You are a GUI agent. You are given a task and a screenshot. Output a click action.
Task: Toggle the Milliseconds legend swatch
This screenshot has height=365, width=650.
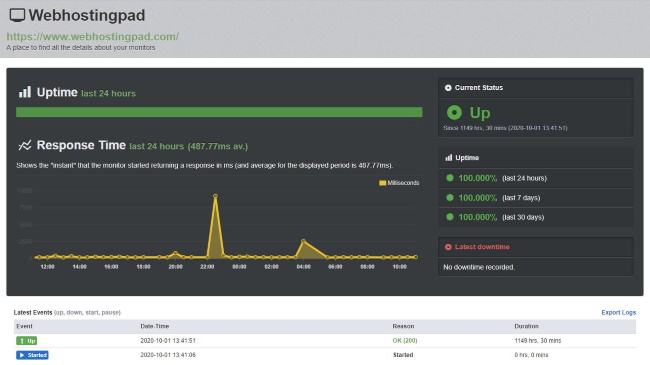point(382,183)
